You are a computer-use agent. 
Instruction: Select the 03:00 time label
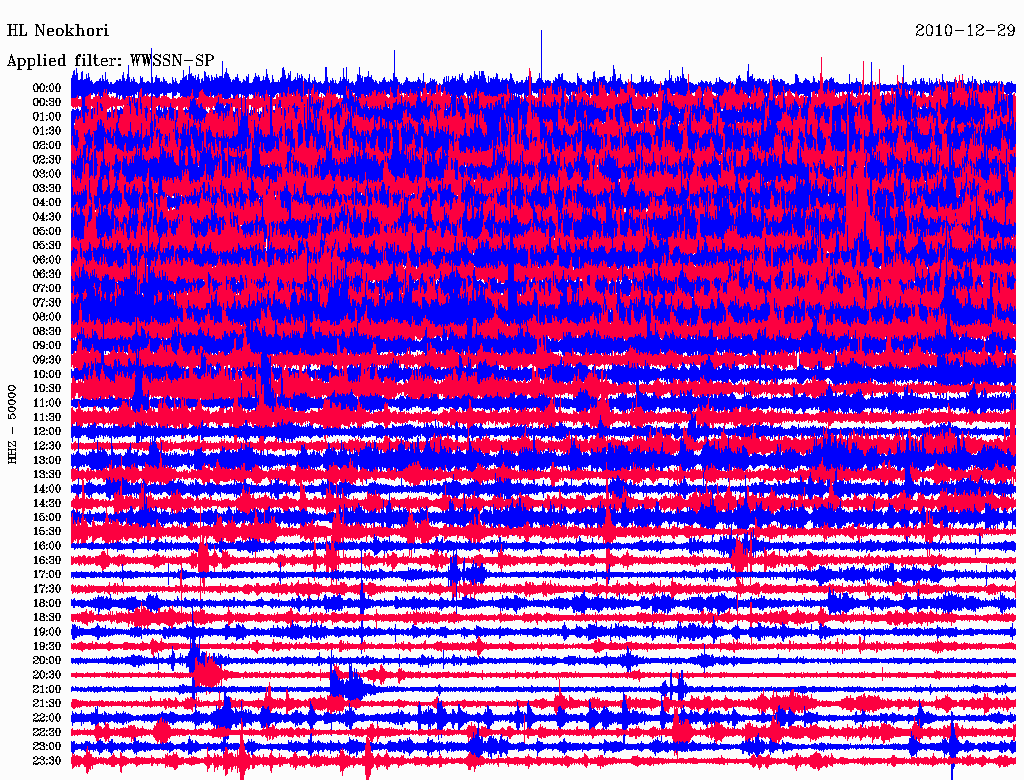tap(47, 174)
